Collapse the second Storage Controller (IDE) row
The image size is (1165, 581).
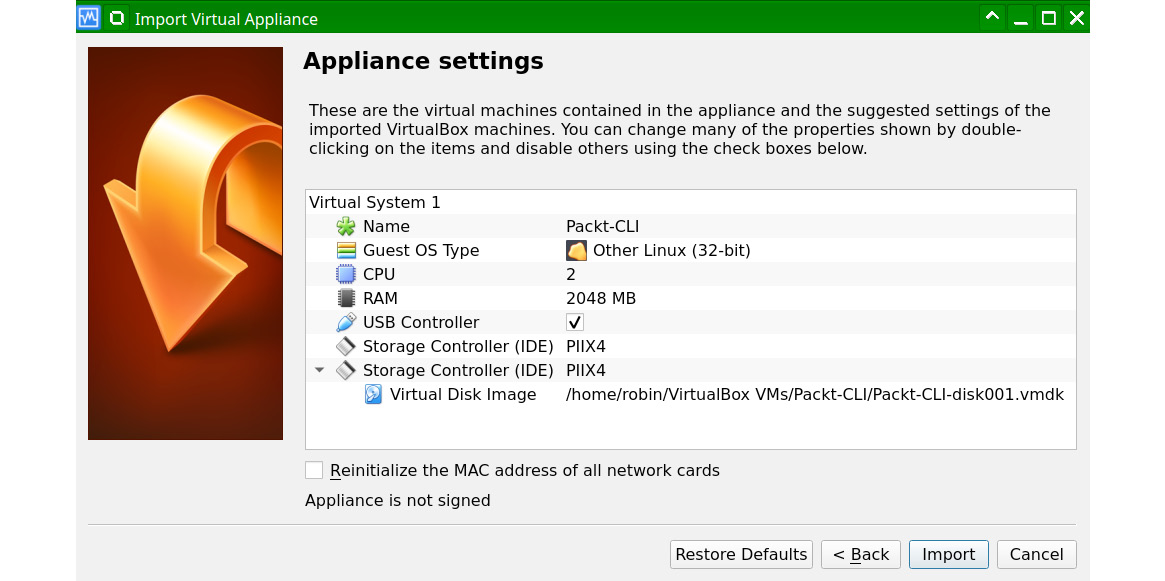(319, 370)
